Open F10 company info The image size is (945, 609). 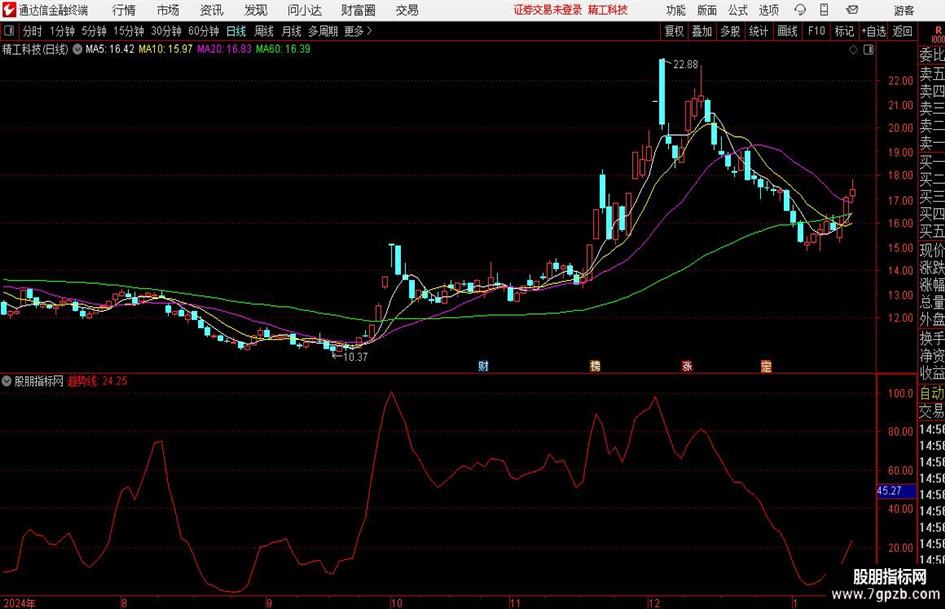817,31
